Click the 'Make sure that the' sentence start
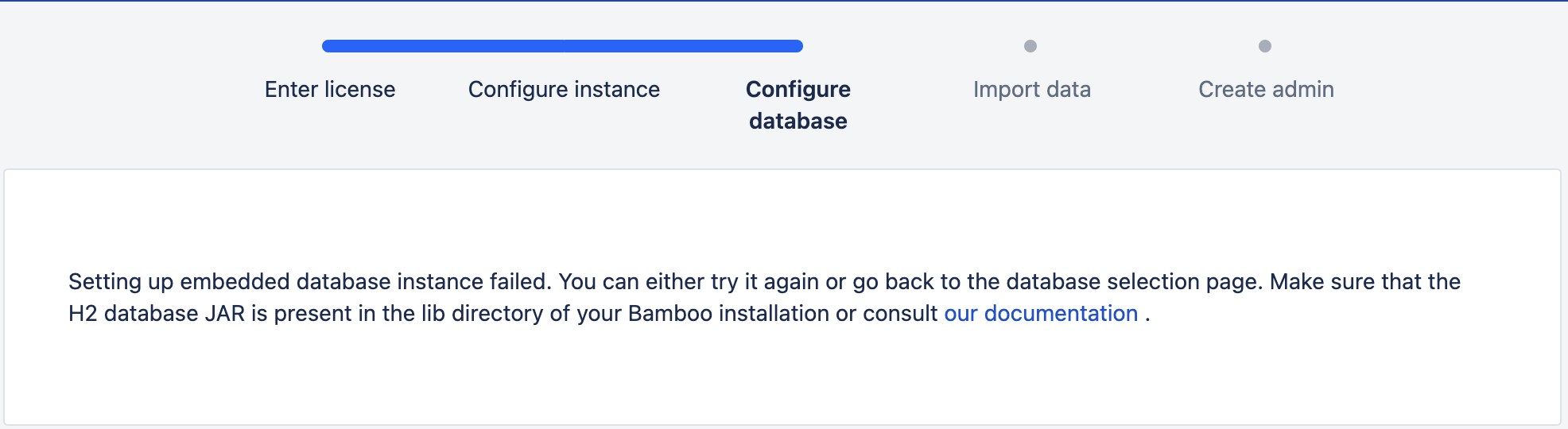 click(x=1365, y=281)
